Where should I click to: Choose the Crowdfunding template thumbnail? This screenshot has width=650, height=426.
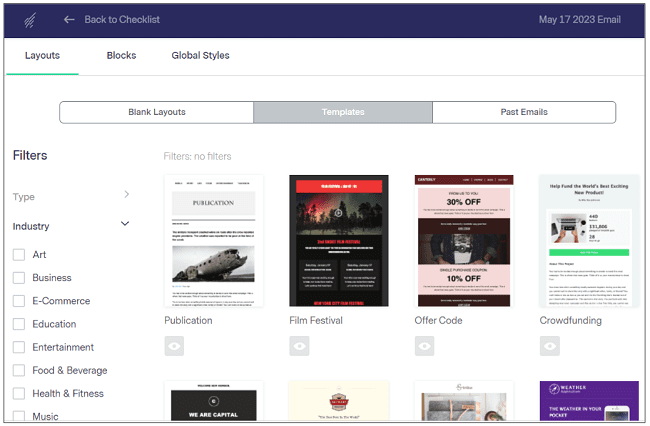[589, 241]
